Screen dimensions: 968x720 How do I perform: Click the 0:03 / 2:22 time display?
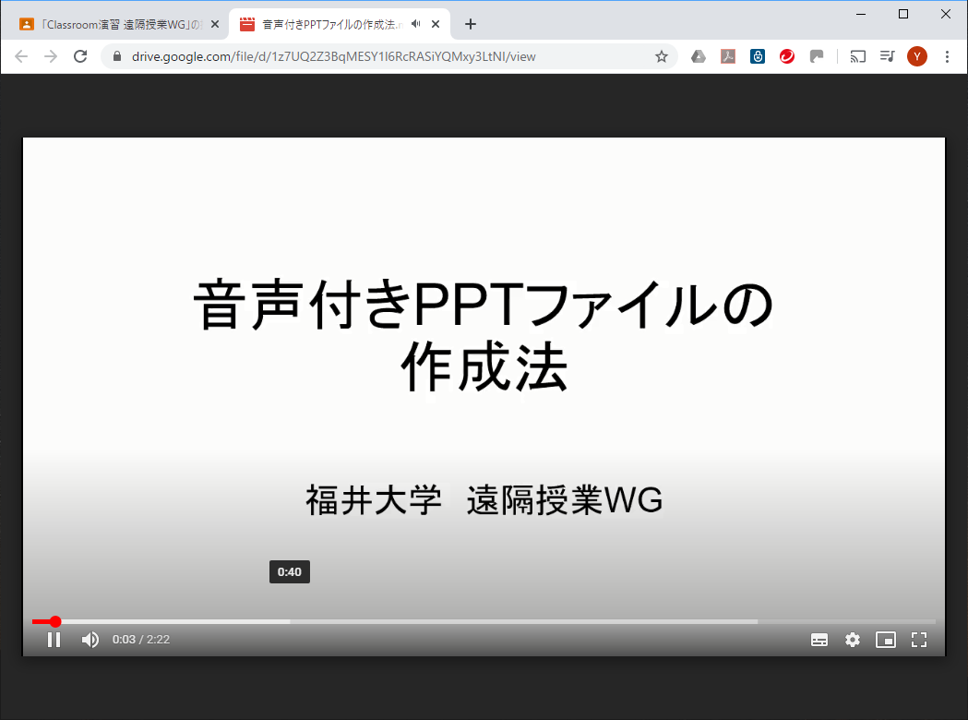click(x=141, y=640)
